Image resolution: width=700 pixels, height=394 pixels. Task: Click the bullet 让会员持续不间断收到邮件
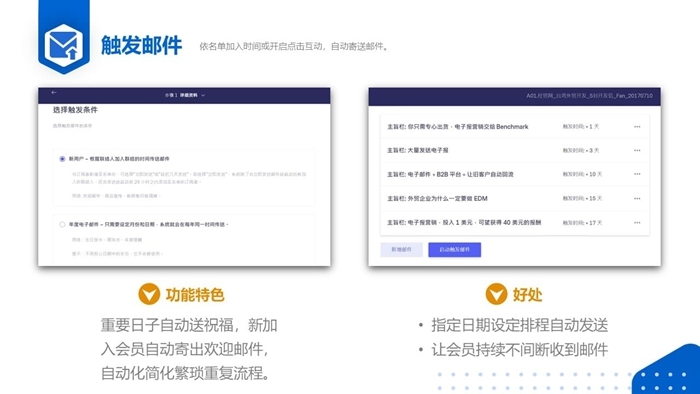coord(519,350)
